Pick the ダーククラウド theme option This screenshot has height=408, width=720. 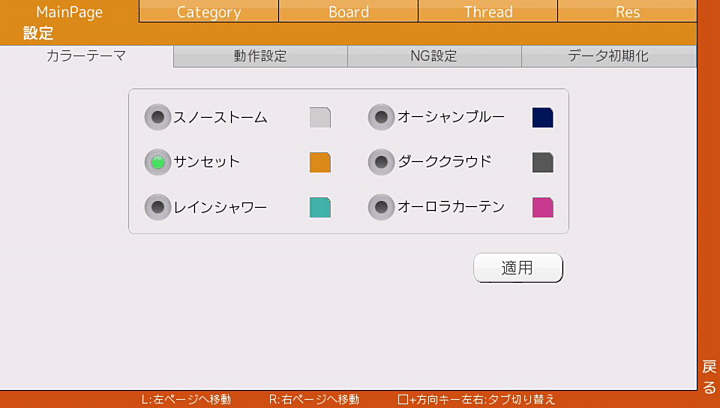[x=381, y=161]
